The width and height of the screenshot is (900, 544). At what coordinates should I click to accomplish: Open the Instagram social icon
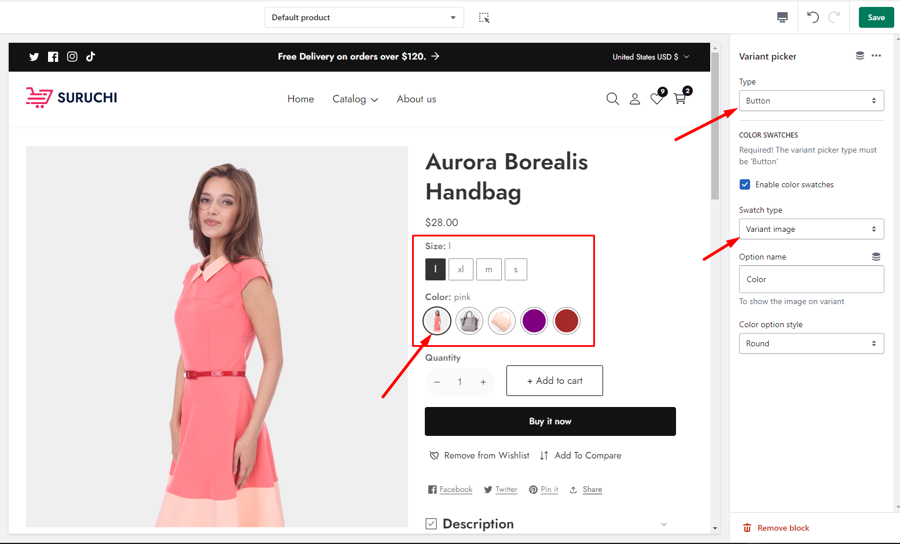[72, 57]
